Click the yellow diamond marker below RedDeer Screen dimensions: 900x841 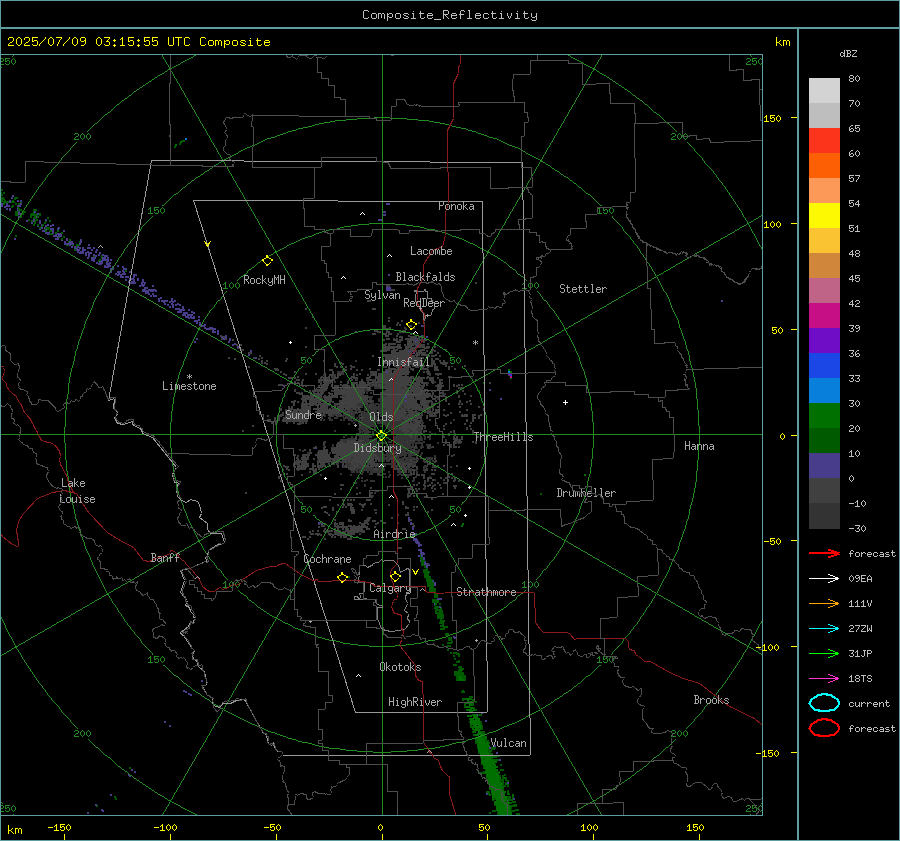tap(411, 325)
